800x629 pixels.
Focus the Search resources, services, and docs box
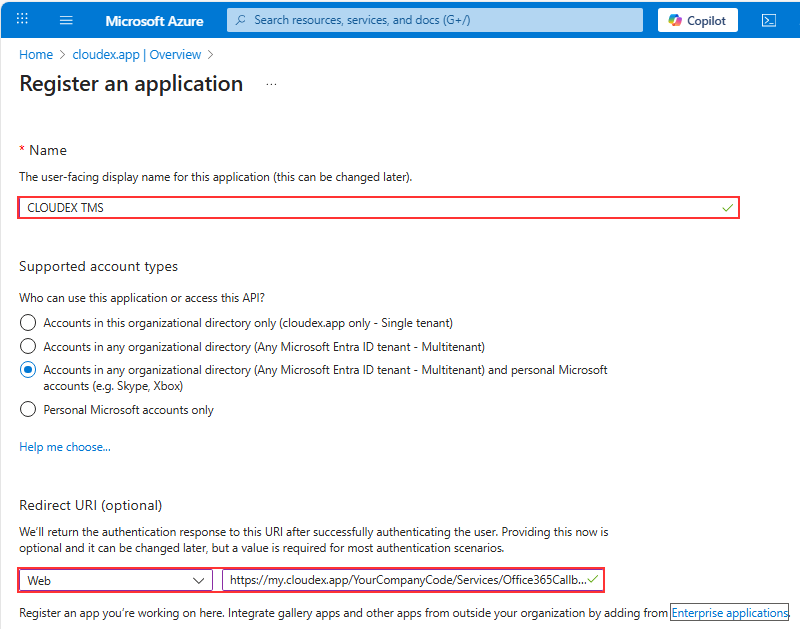(x=440, y=20)
